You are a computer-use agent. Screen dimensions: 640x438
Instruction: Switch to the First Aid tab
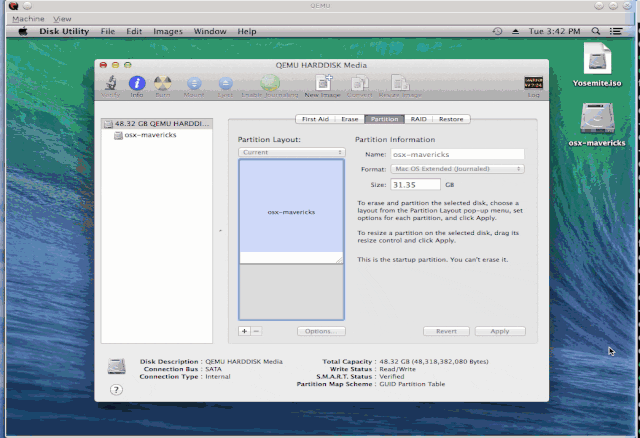coord(315,119)
